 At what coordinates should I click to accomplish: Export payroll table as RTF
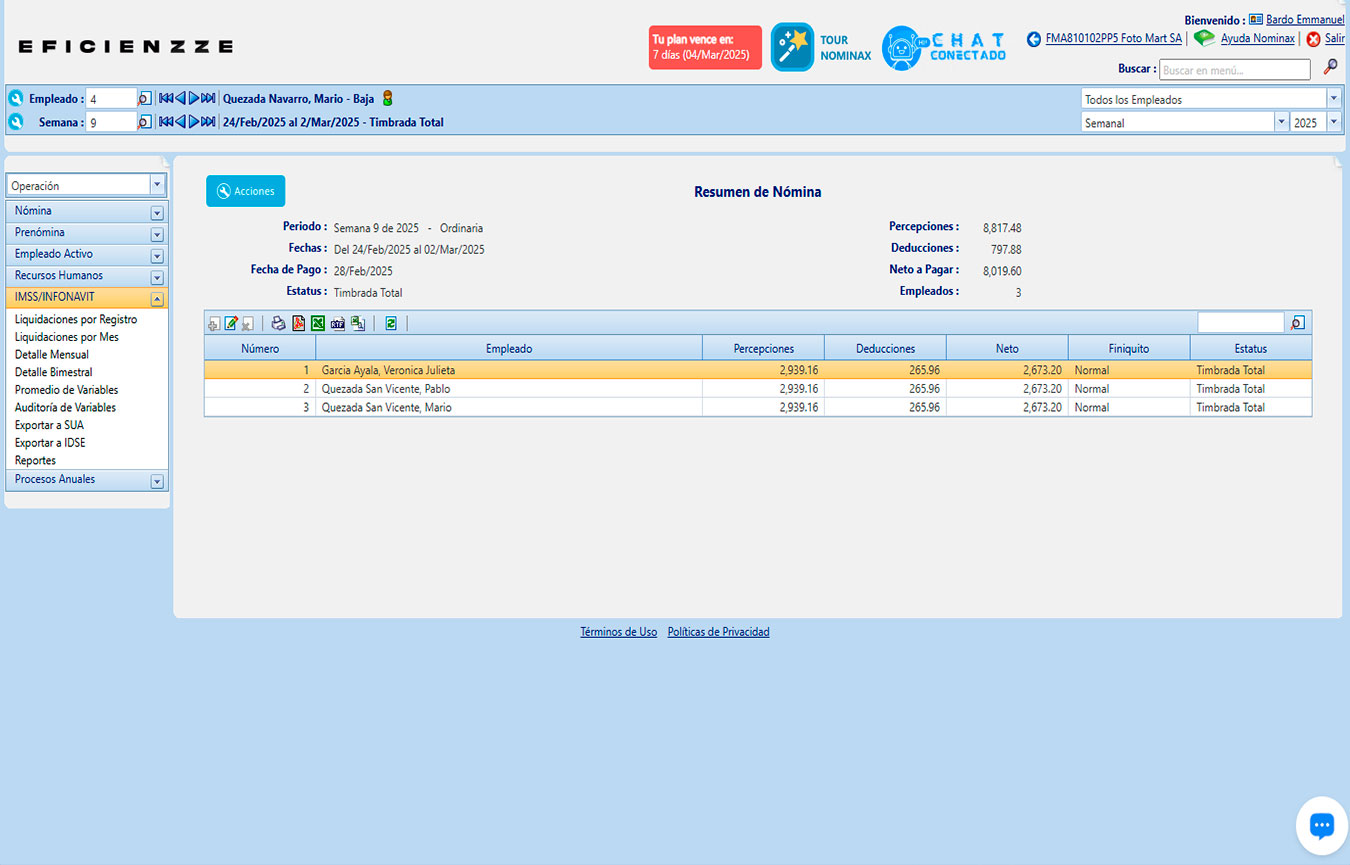(x=338, y=323)
